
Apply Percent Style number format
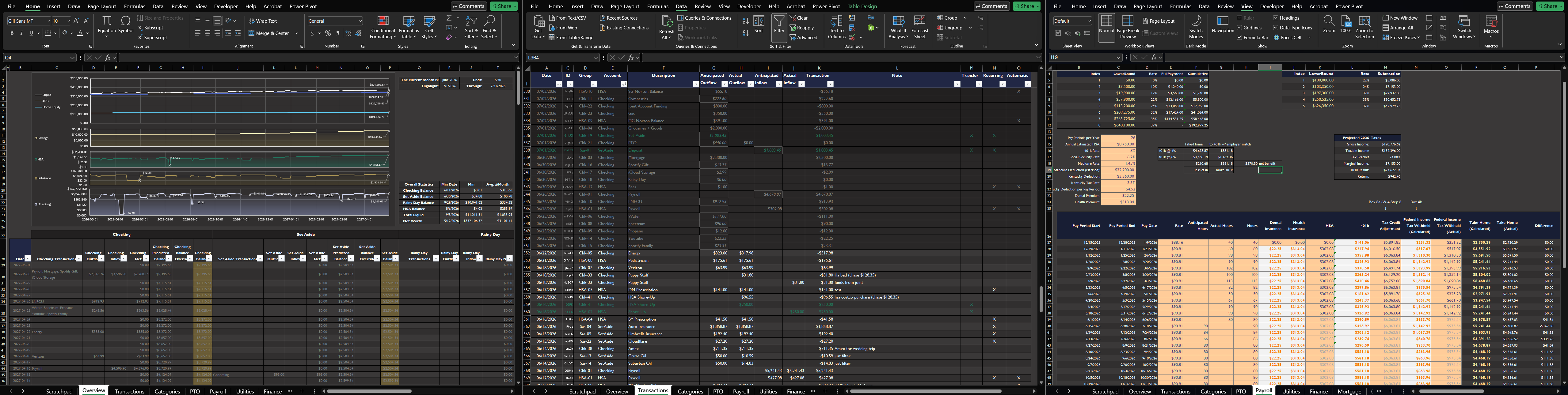click(x=328, y=33)
